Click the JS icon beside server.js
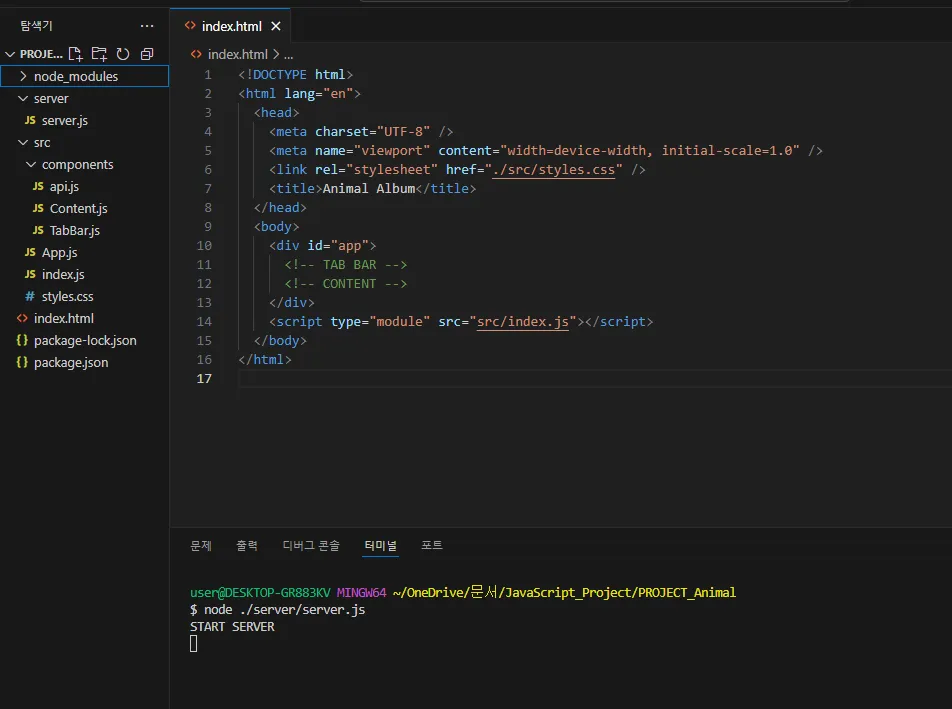952x709 pixels. [30, 120]
